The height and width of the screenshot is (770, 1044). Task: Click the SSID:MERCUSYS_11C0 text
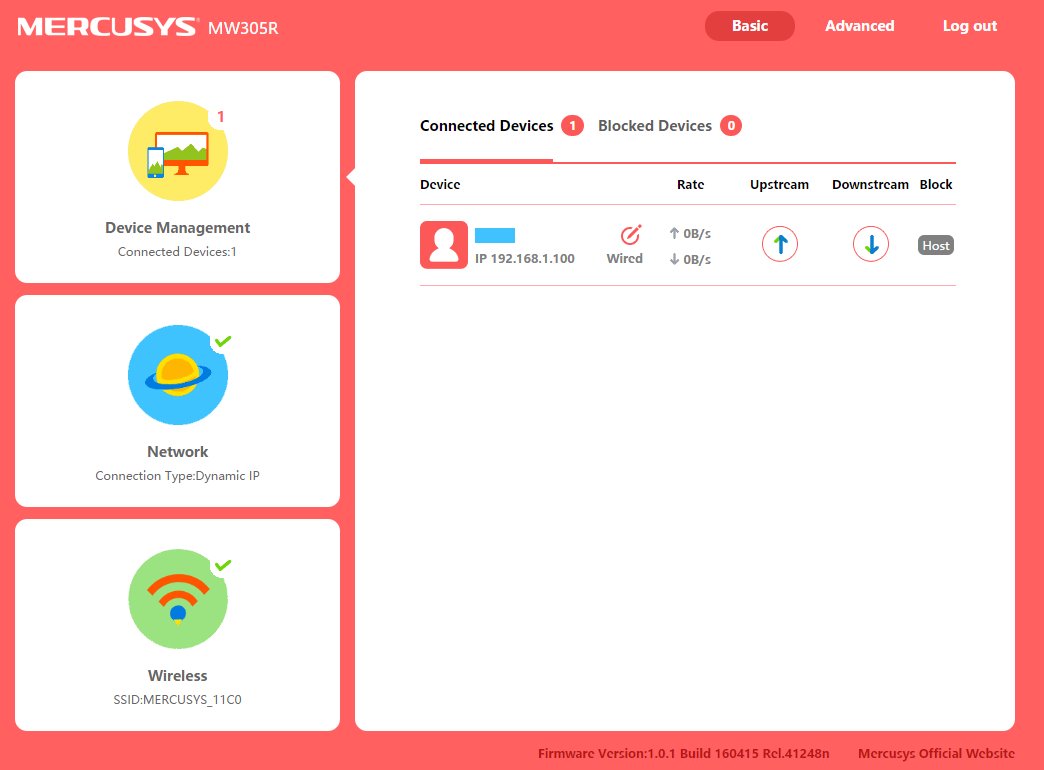click(x=178, y=700)
